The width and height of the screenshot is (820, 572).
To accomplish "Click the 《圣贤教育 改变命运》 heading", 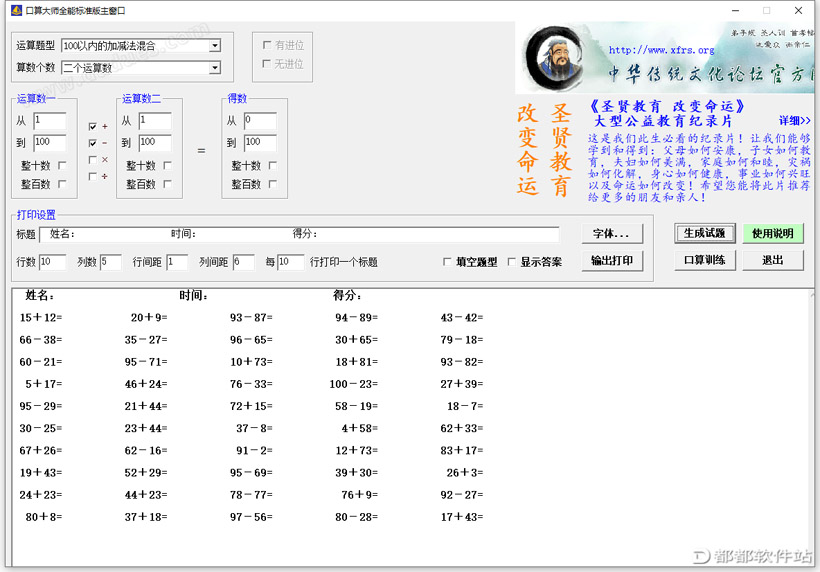I will click(666, 106).
